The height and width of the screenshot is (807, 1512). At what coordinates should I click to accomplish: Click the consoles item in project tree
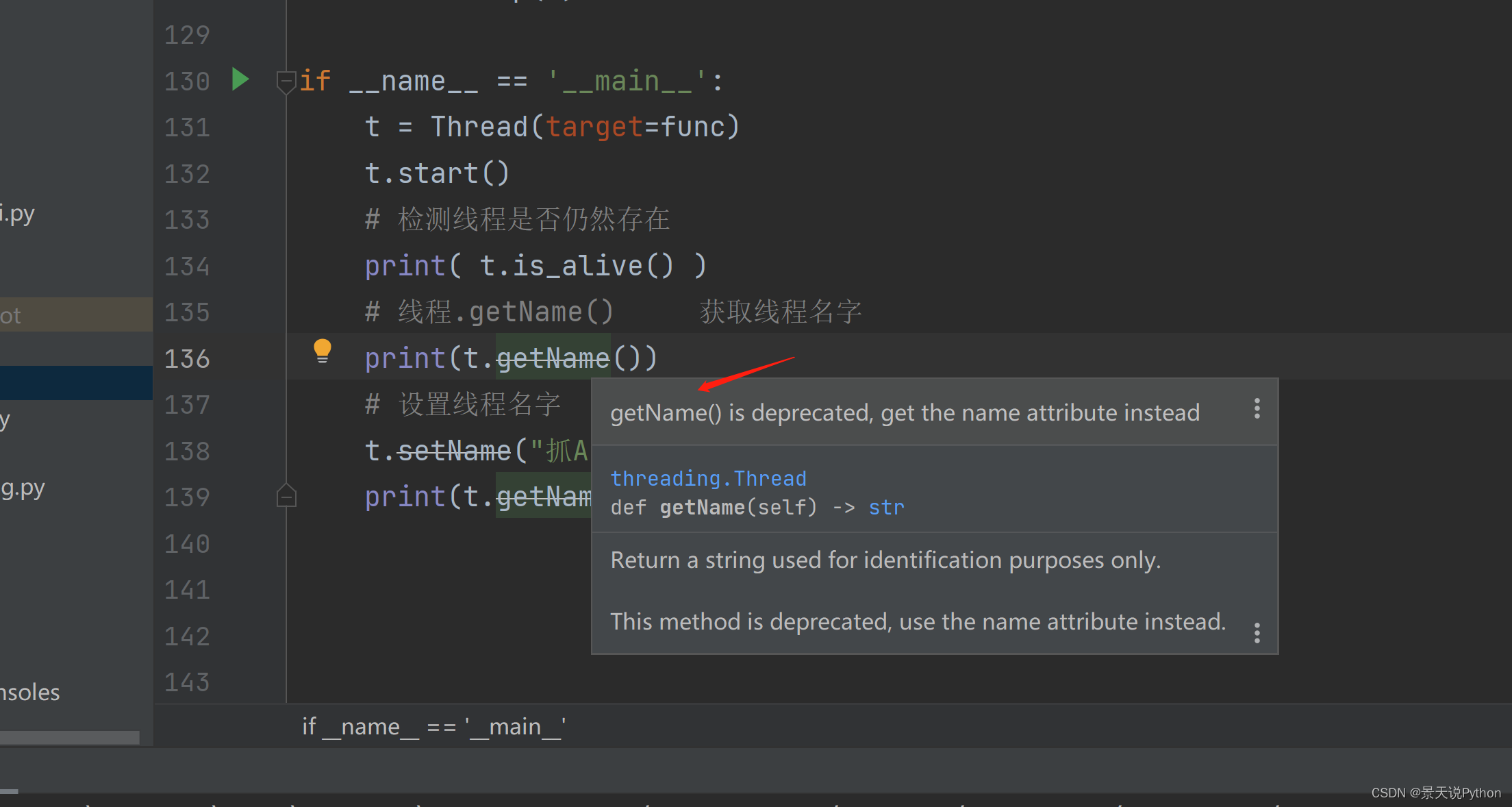[x=29, y=692]
